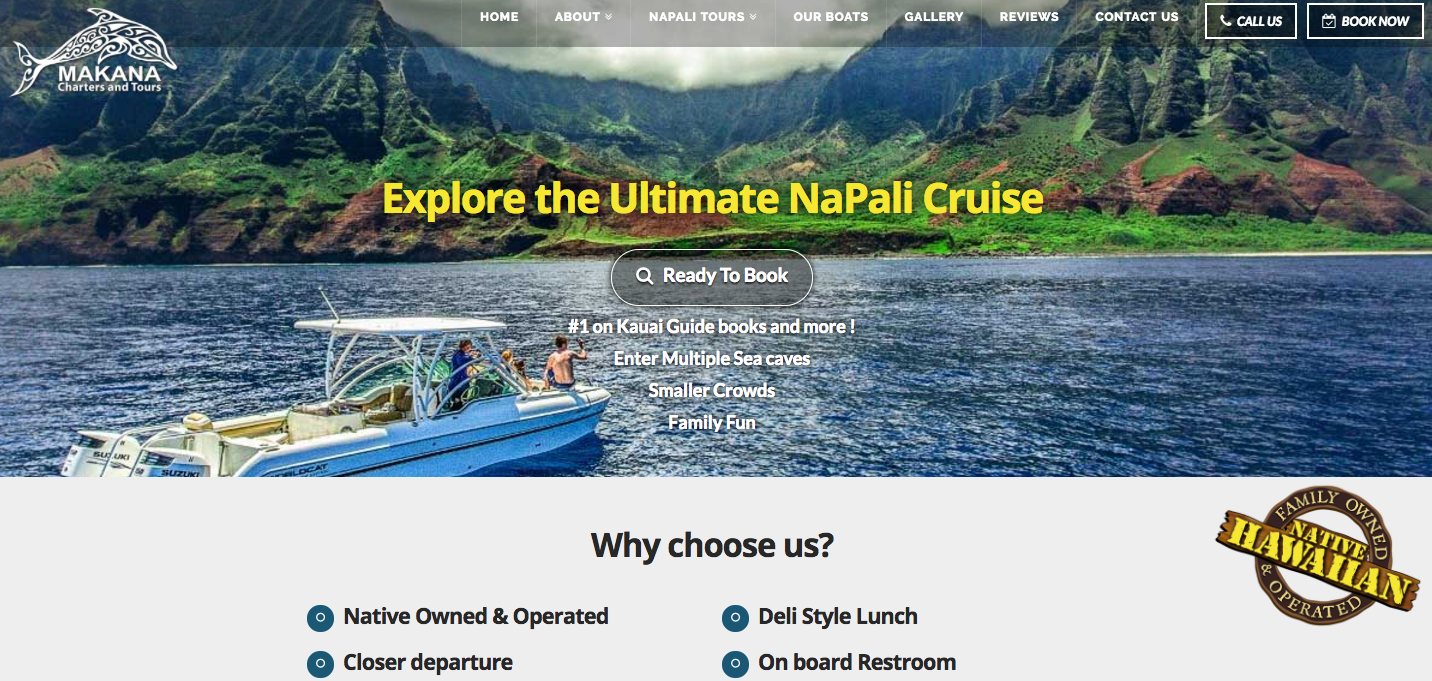1432x681 pixels.
Task: Click bullet icon beside Closer departure
Action: [x=320, y=664]
